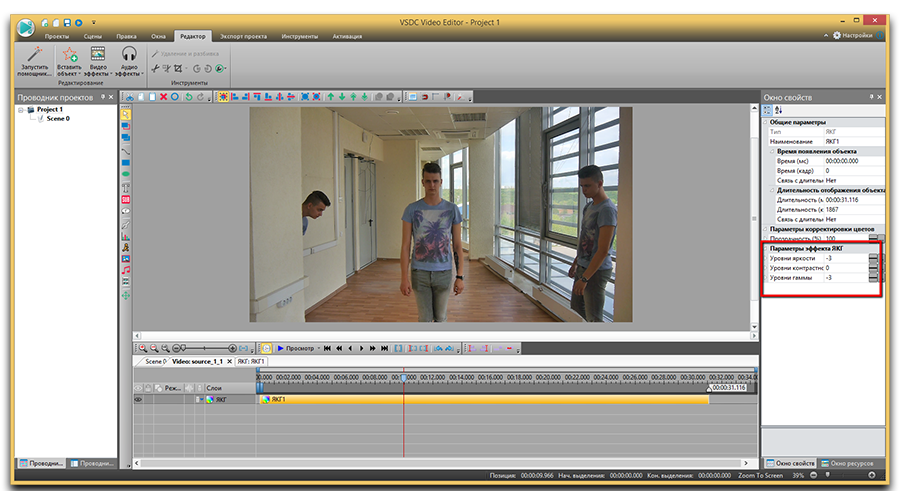Click the green wrench tool icon
Screen dimensions: 900x491
219,68
